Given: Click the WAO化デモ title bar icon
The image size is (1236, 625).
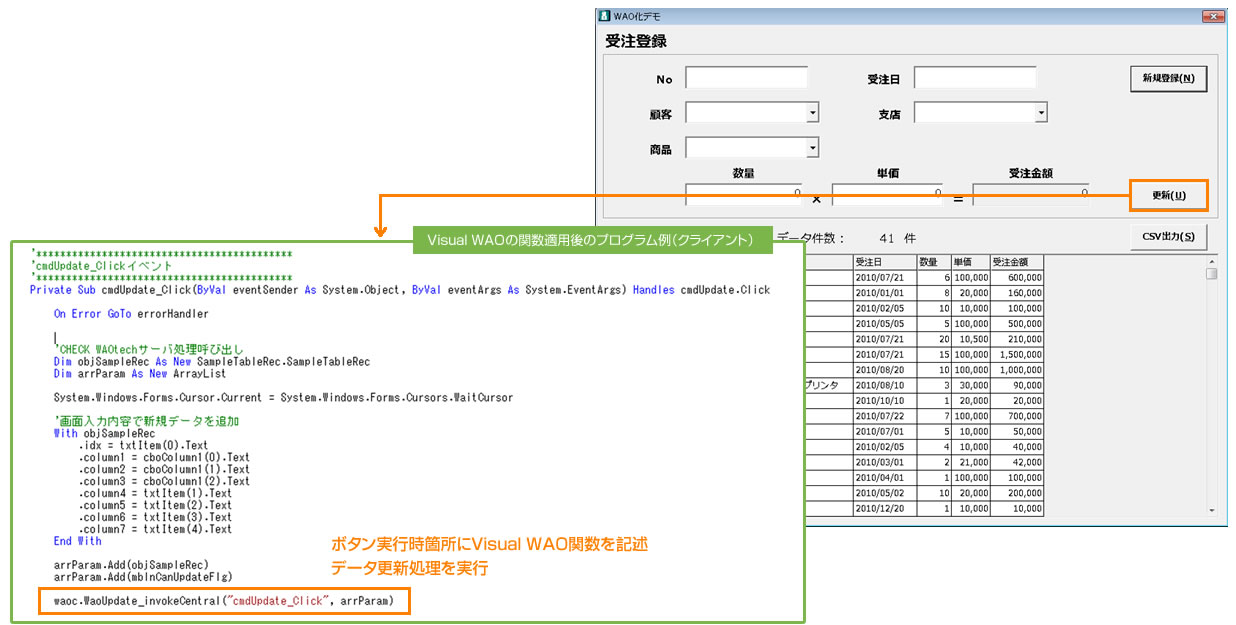Looking at the screenshot, I should (x=603, y=15).
